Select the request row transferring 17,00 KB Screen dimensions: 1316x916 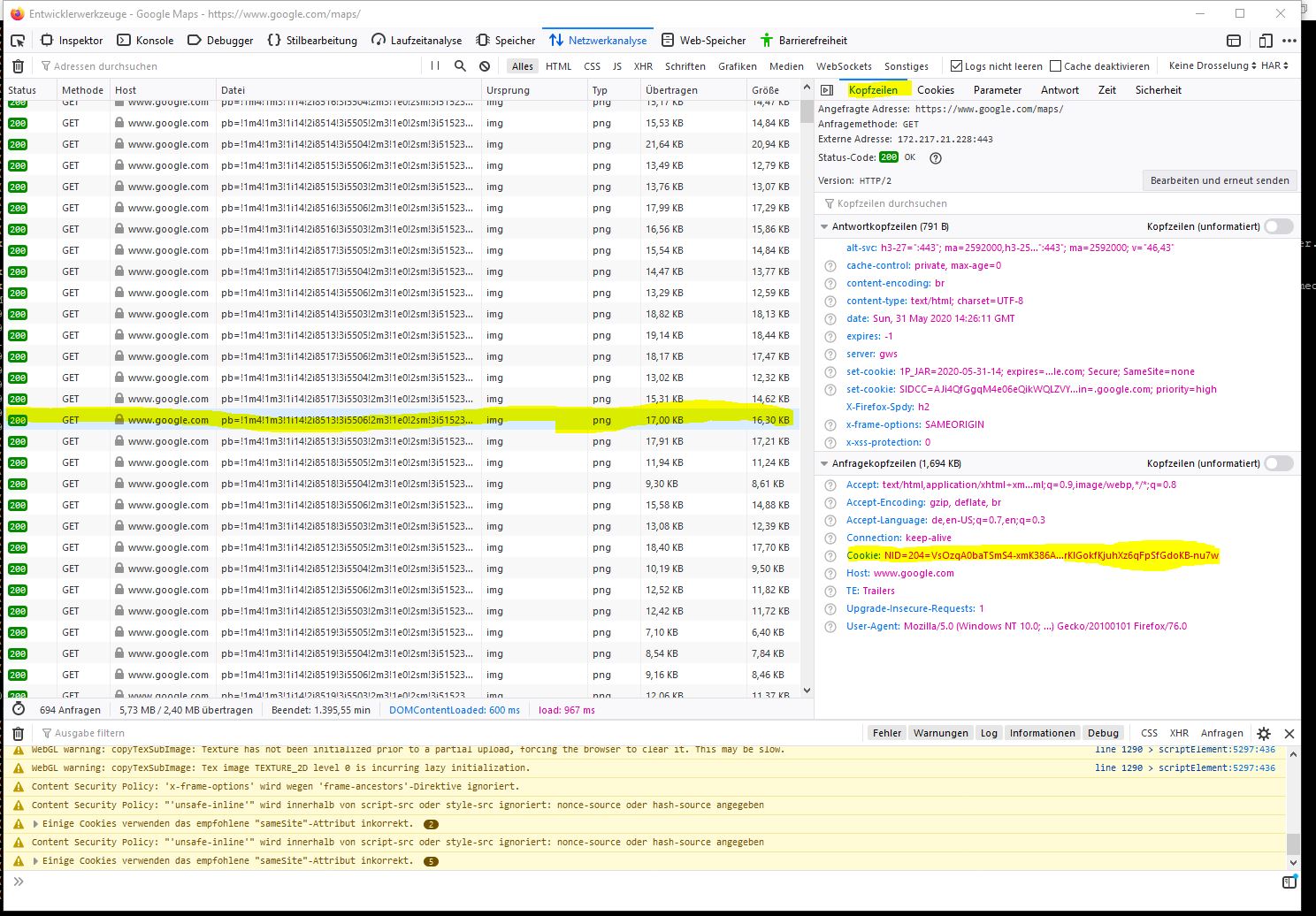point(402,420)
